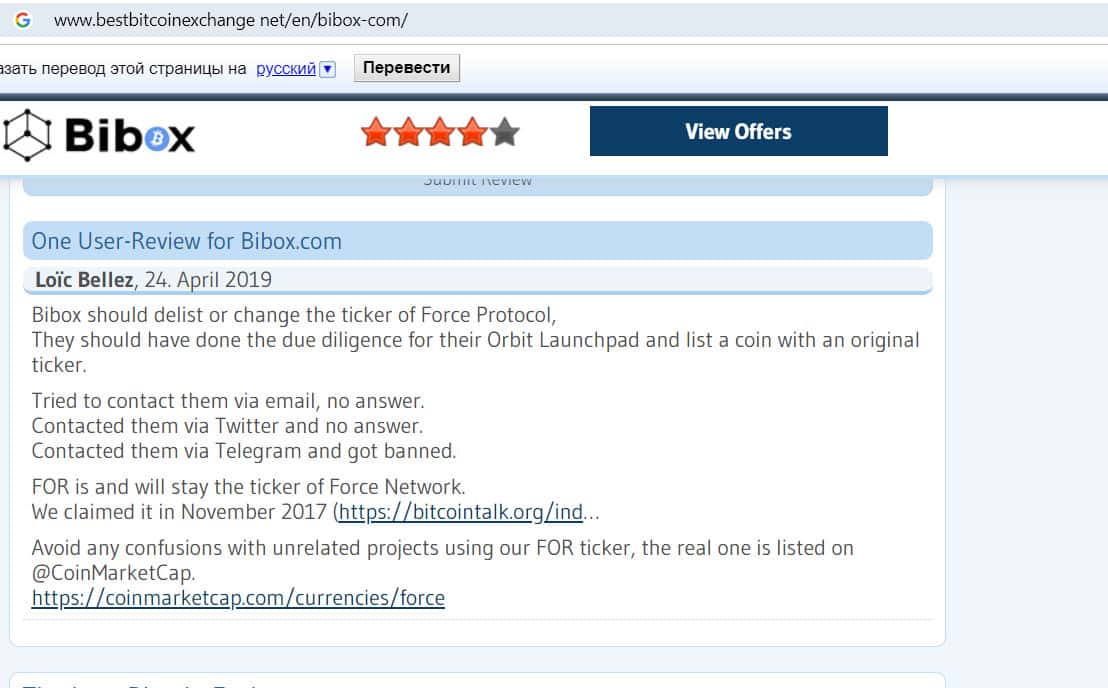Click the View Offers button
Viewport: 1108px width, 688px height.
[x=738, y=132]
